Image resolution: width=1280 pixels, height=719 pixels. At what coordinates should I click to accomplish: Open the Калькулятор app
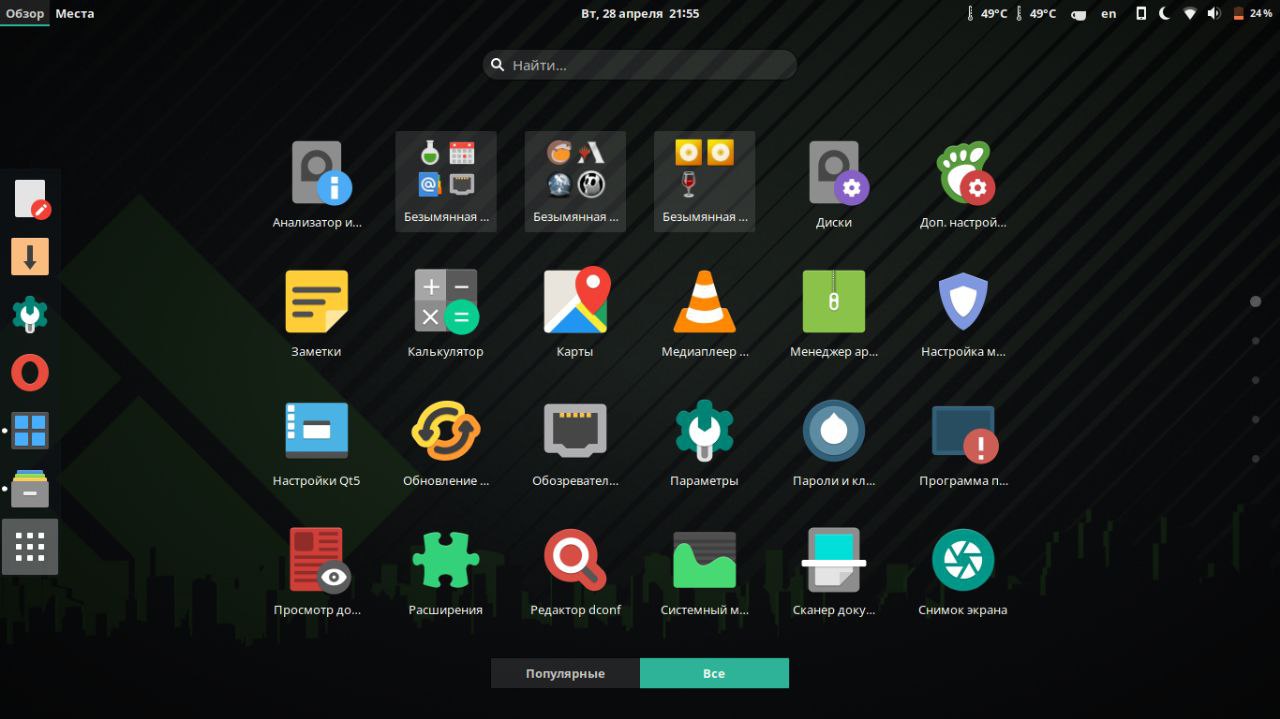tap(445, 312)
